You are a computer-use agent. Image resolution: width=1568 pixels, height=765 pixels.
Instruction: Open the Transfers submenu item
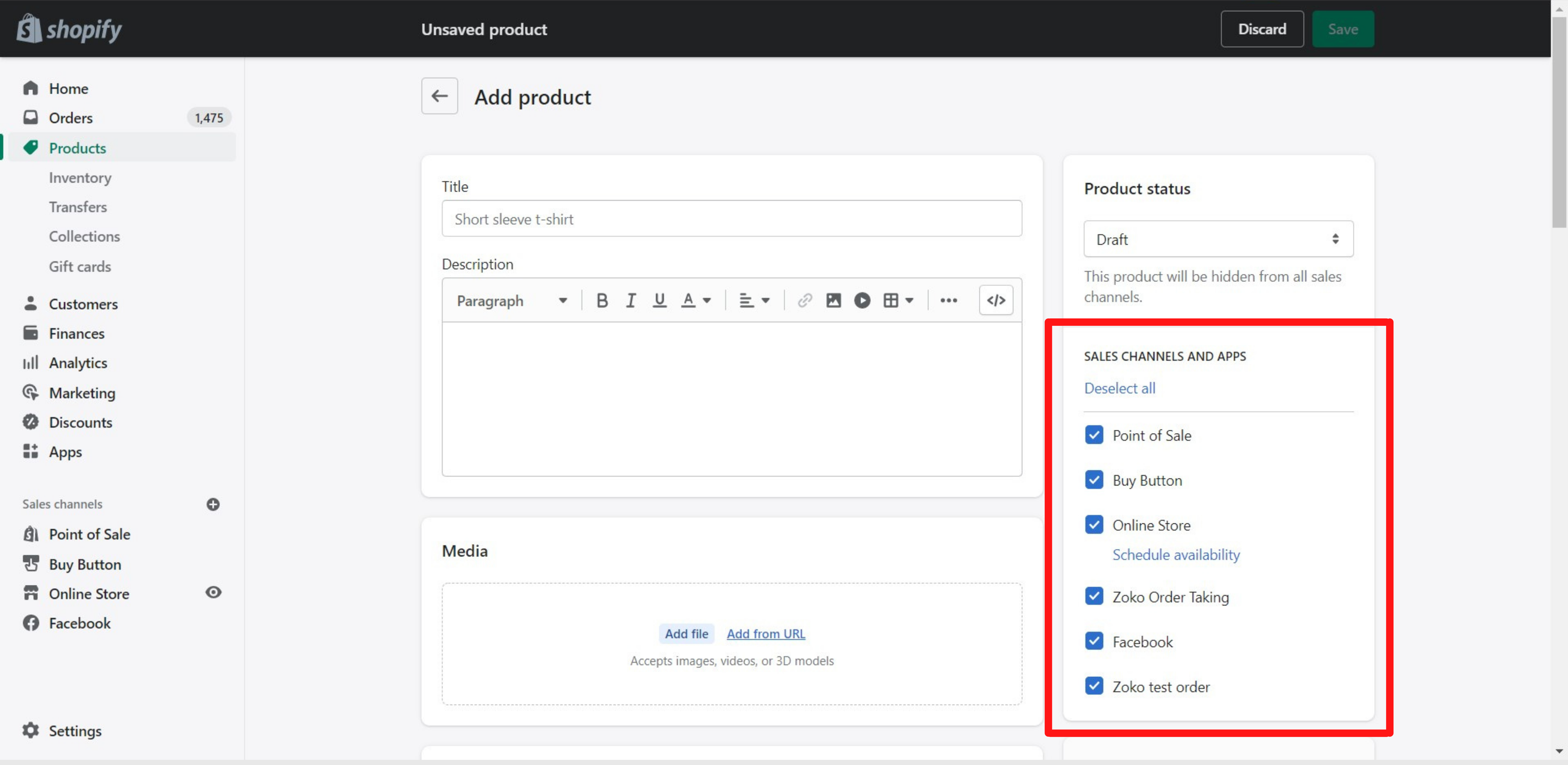point(78,207)
